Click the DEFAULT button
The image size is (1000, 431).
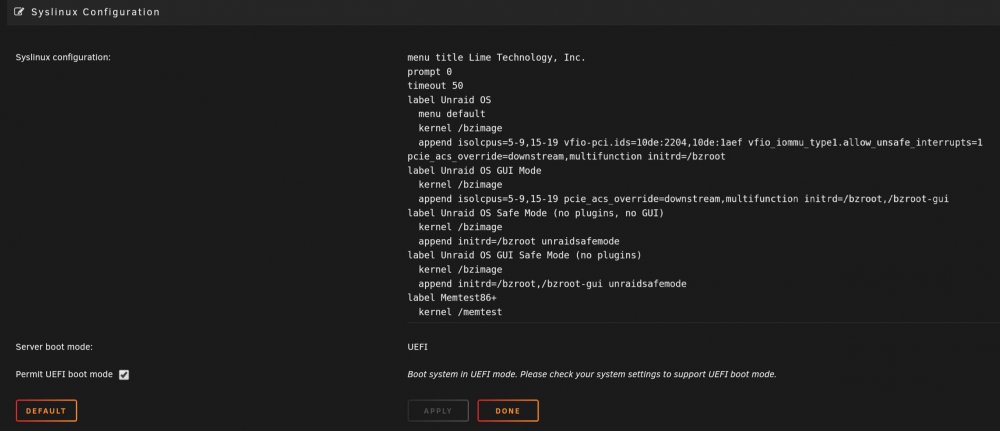point(46,411)
